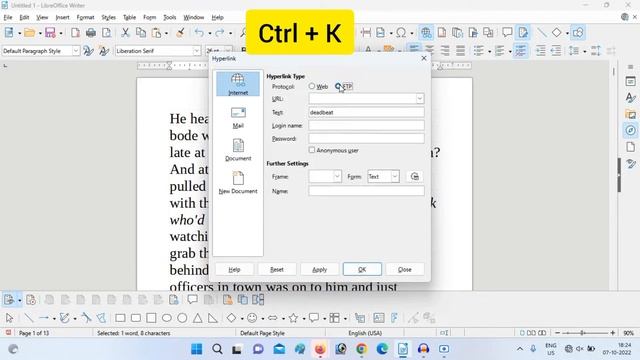The image size is (640, 360).
Task: Select the drawing toolbar Rectangle tool
Action: [120, 318]
